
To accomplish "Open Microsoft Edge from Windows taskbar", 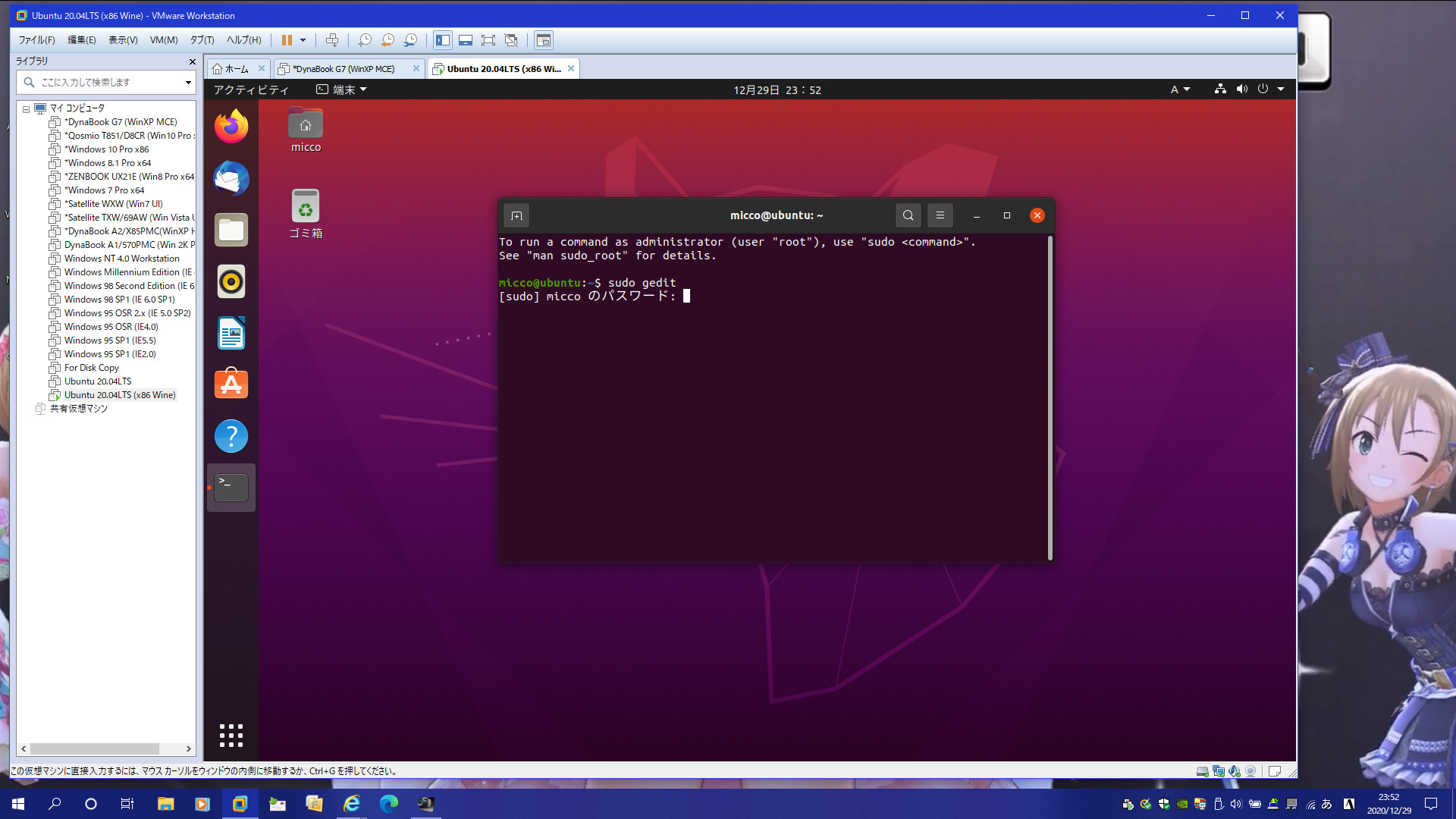I will coord(388,804).
